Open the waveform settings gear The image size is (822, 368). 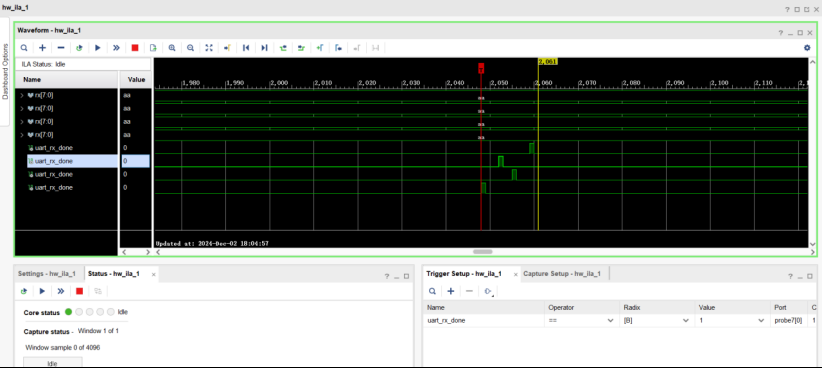pos(807,48)
